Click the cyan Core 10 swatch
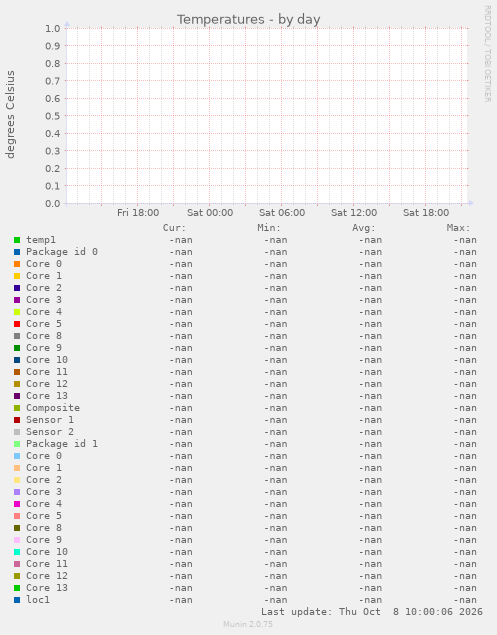497x635 pixels. click(x=17, y=552)
